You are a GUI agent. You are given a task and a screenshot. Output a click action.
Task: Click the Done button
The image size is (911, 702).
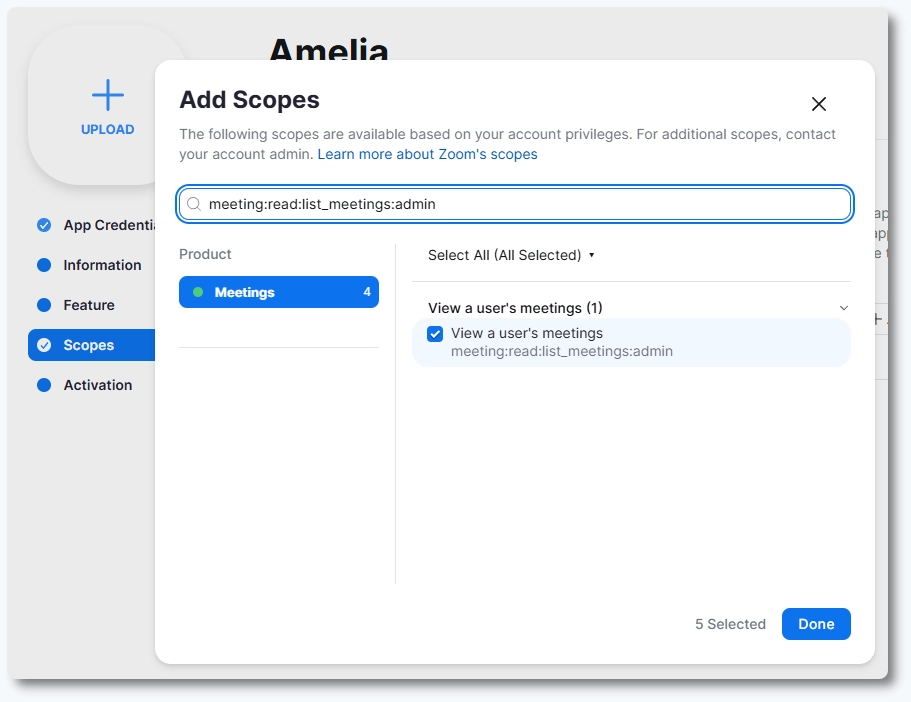pyautogui.click(x=815, y=624)
